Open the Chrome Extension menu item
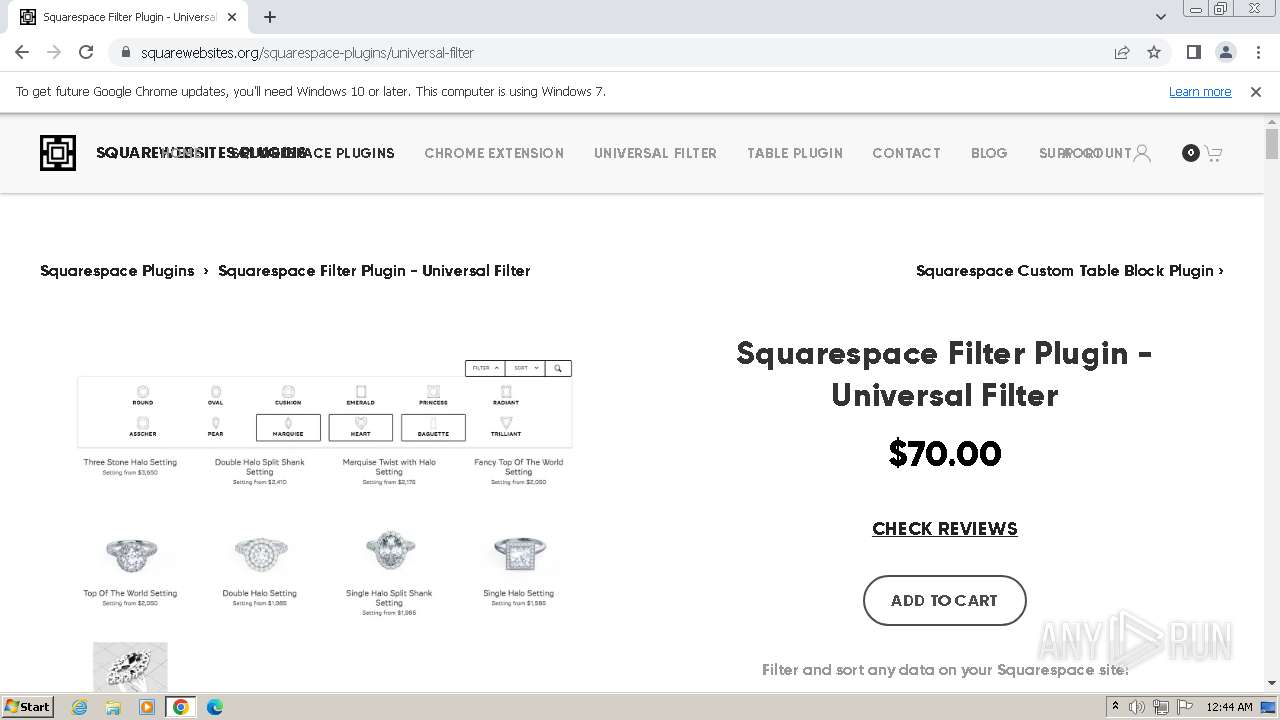The height and width of the screenshot is (720, 1280). [x=494, y=153]
